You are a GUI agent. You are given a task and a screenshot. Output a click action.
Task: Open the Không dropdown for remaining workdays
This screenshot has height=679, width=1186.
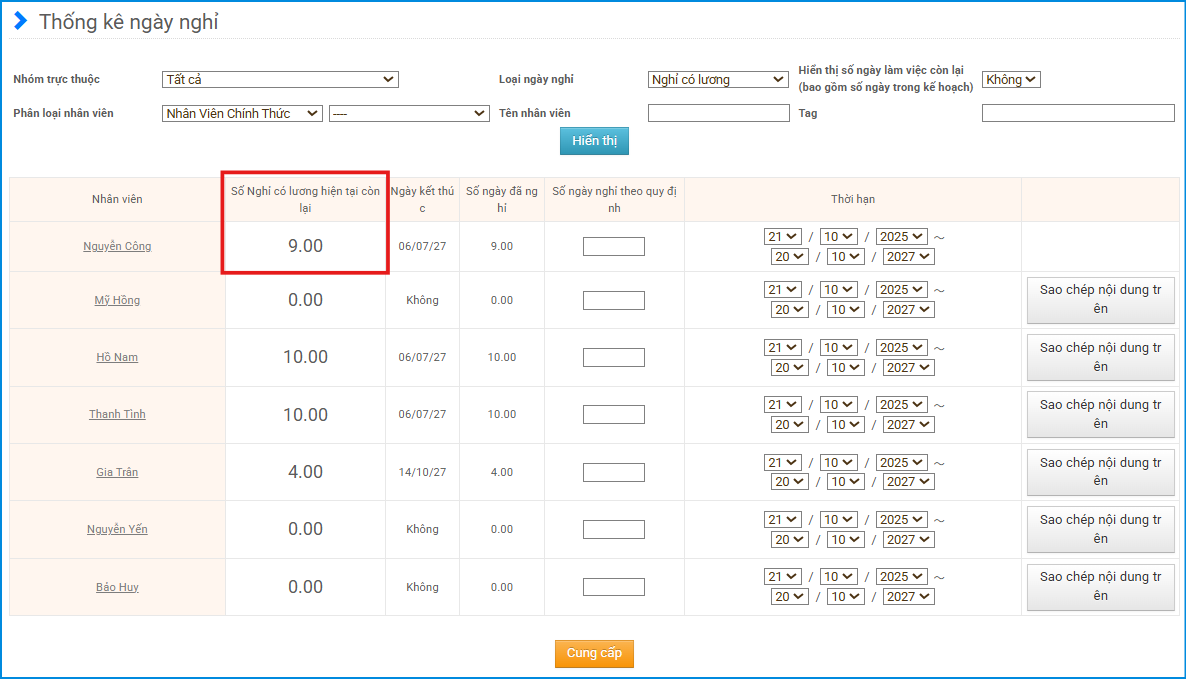[1011, 80]
